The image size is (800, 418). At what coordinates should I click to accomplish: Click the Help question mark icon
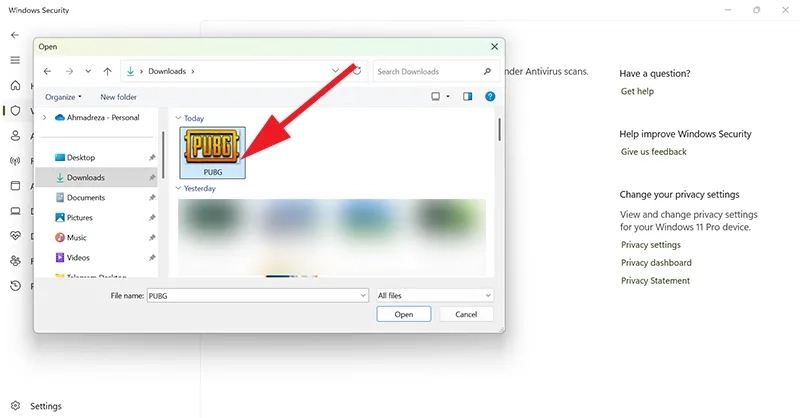click(490, 97)
